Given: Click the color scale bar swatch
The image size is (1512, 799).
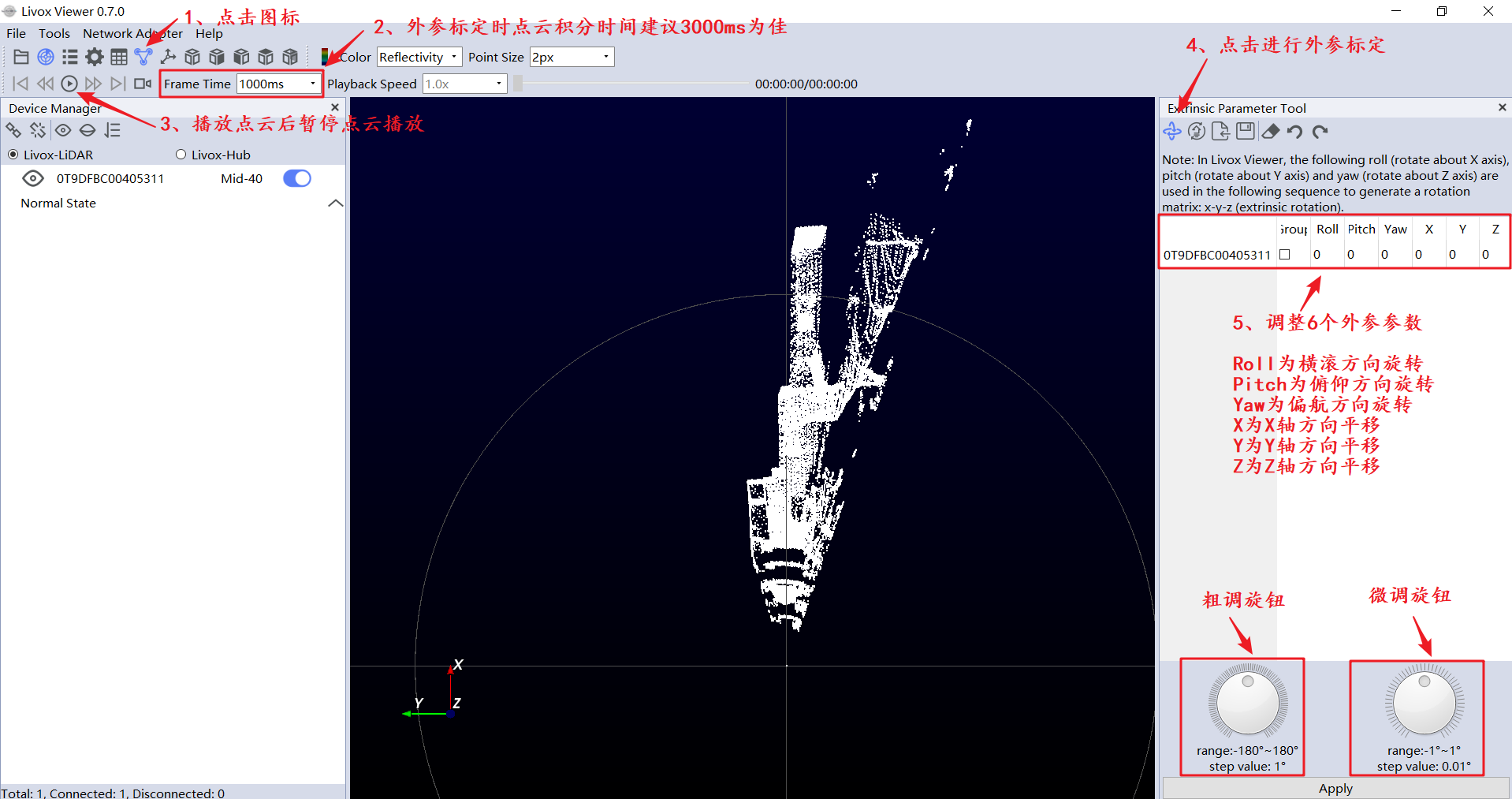Looking at the screenshot, I should [325, 57].
